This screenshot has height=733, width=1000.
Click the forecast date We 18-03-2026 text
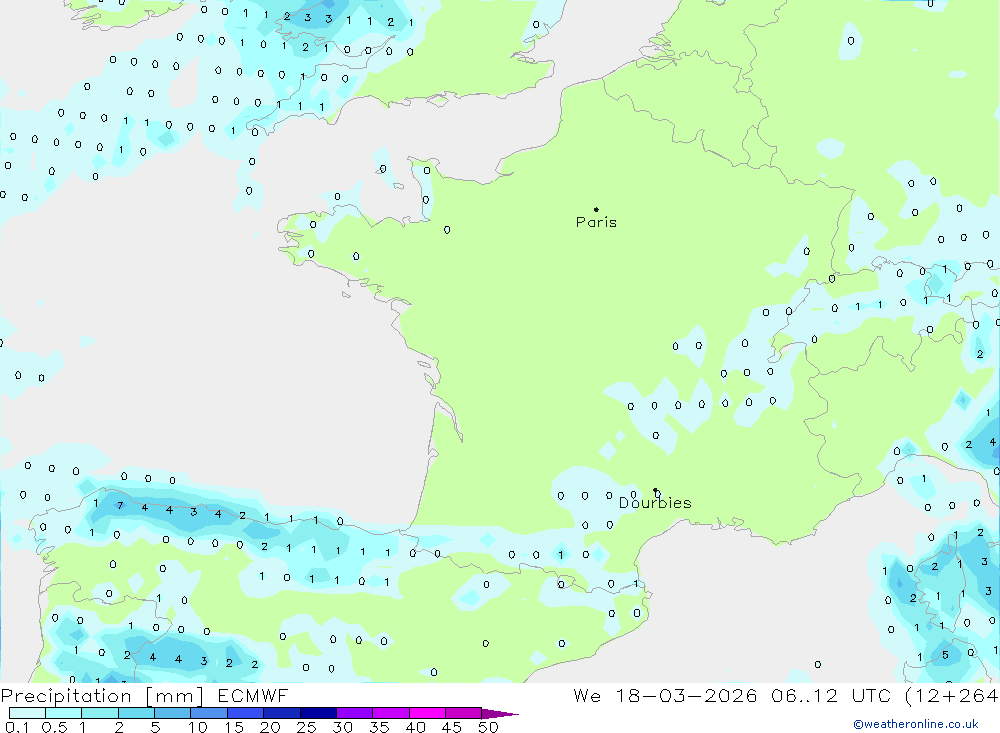point(665,696)
